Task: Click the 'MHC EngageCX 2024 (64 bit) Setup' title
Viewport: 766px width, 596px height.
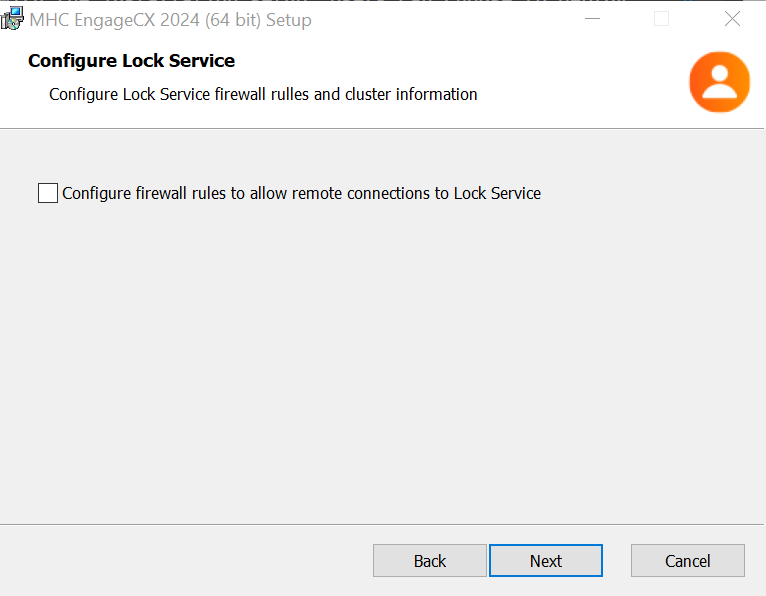Action: [170, 20]
